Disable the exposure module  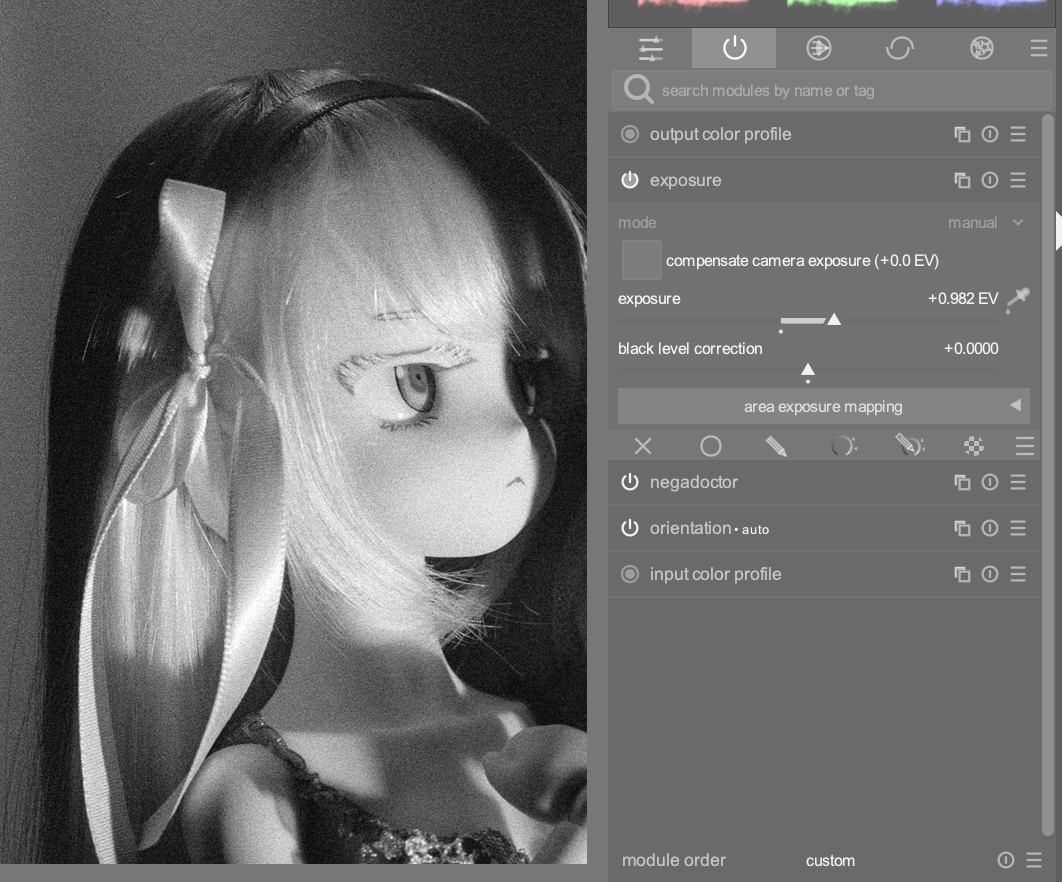[x=630, y=180]
